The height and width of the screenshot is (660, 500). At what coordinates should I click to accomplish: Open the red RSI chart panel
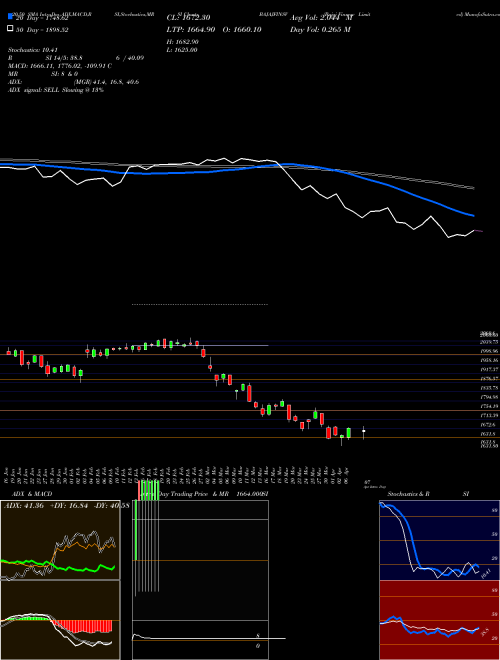pos(439,620)
